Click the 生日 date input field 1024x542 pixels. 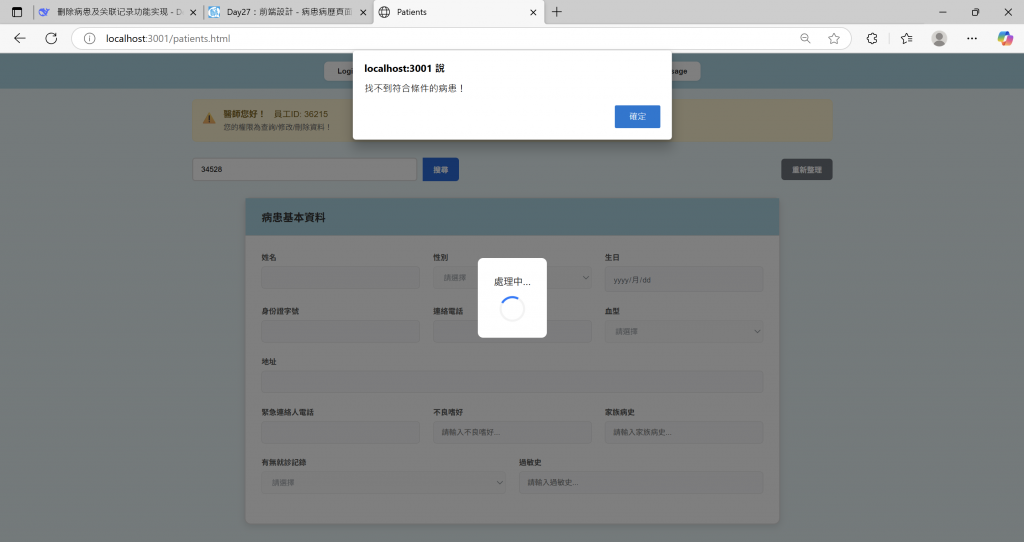(x=684, y=279)
